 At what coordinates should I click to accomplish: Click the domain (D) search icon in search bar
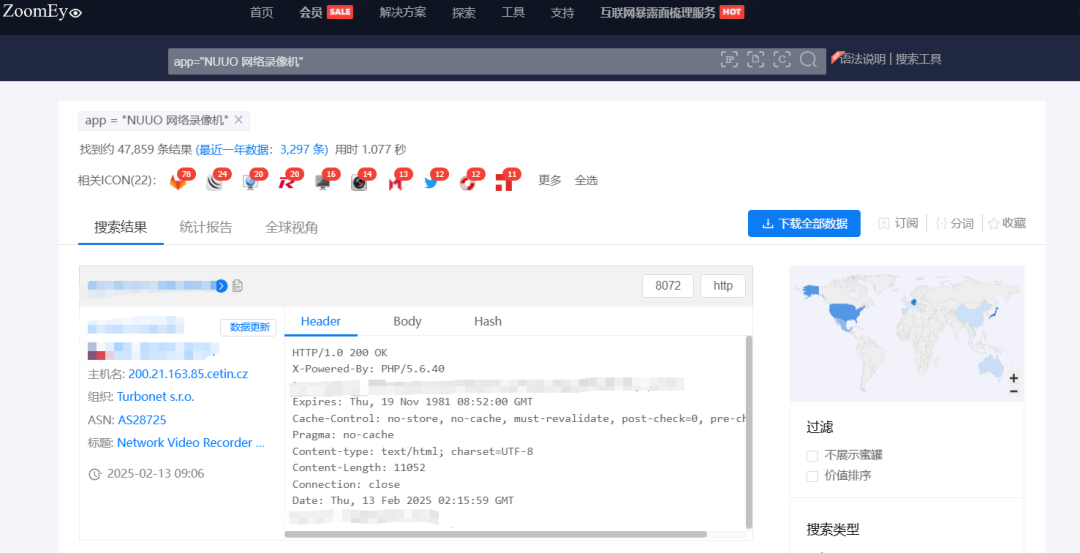pyautogui.click(x=756, y=60)
